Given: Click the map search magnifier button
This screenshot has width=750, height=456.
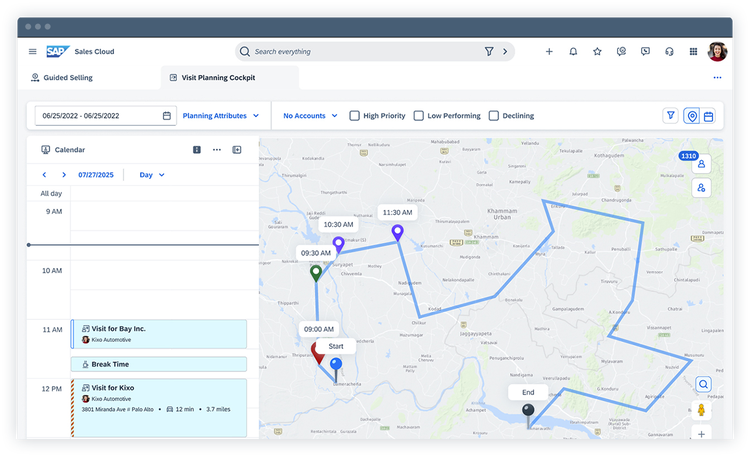Looking at the screenshot, I should [703, 384].
